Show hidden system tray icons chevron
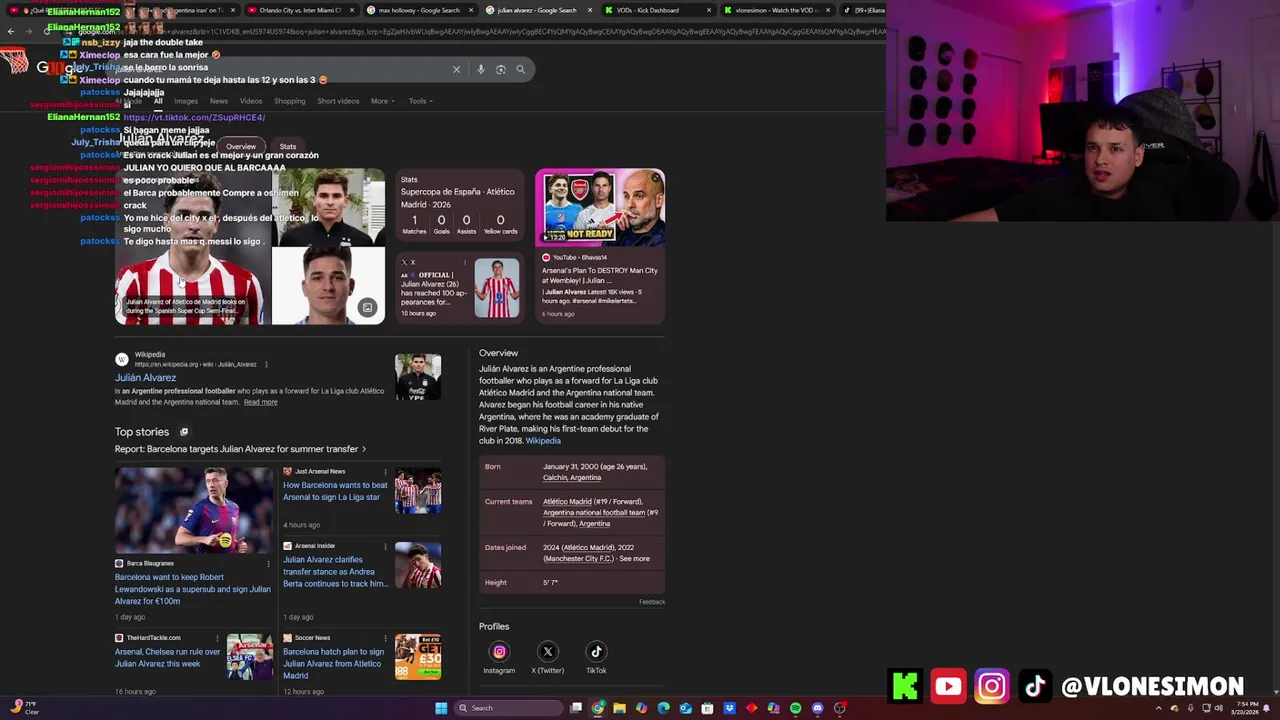 pos(1159,708)
